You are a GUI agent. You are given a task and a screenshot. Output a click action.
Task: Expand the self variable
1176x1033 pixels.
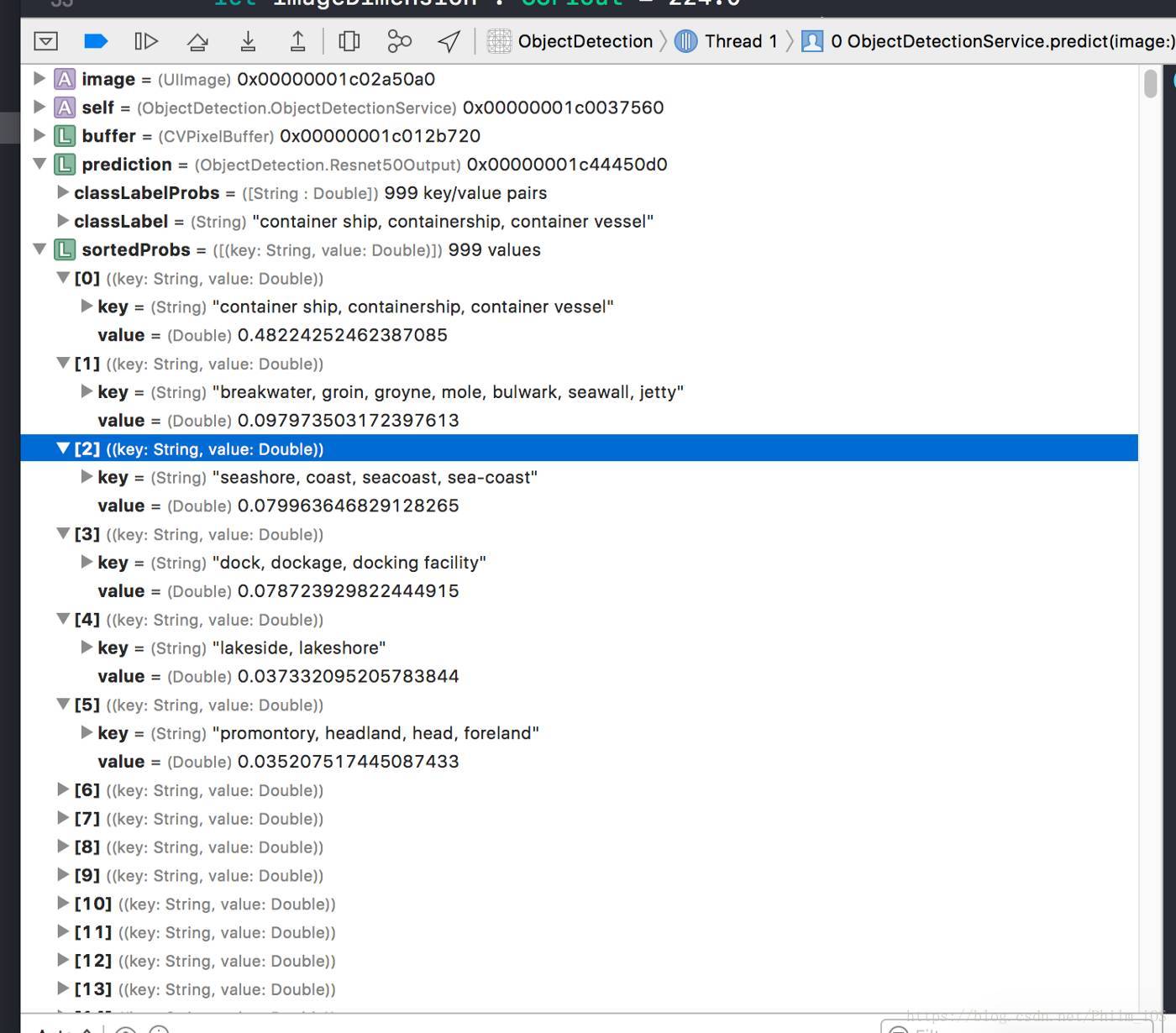[x=39, y=107]
